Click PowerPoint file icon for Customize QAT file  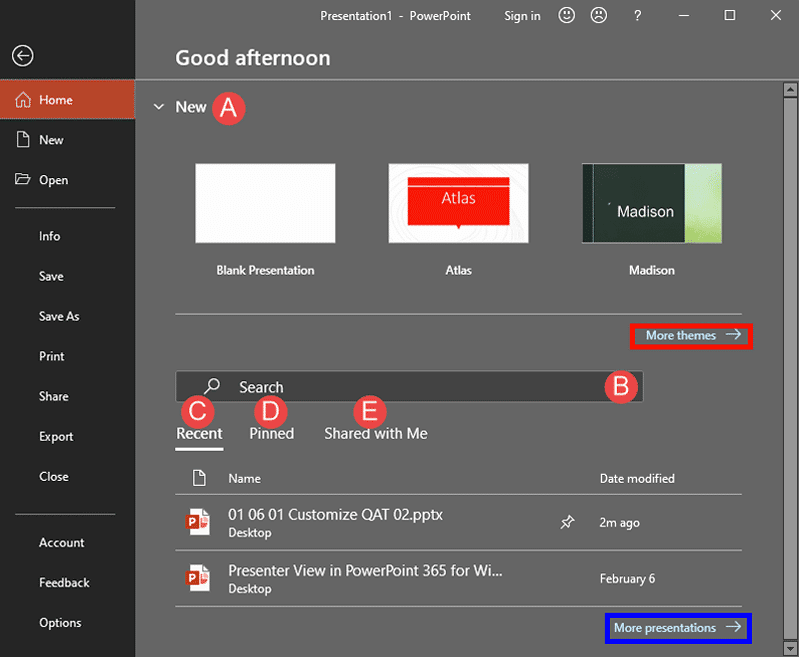[x=198, y=522]
